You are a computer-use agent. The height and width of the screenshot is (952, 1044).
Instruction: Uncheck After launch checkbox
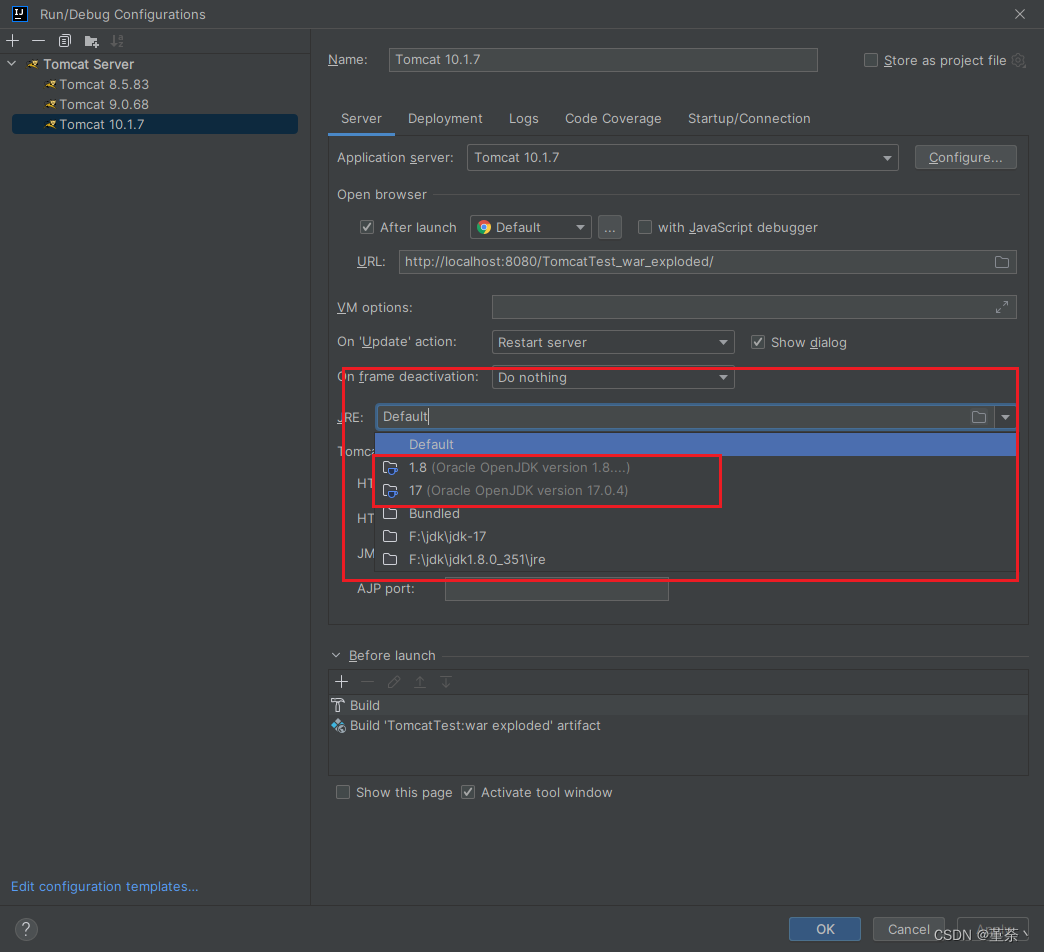(x=367, y=228)
